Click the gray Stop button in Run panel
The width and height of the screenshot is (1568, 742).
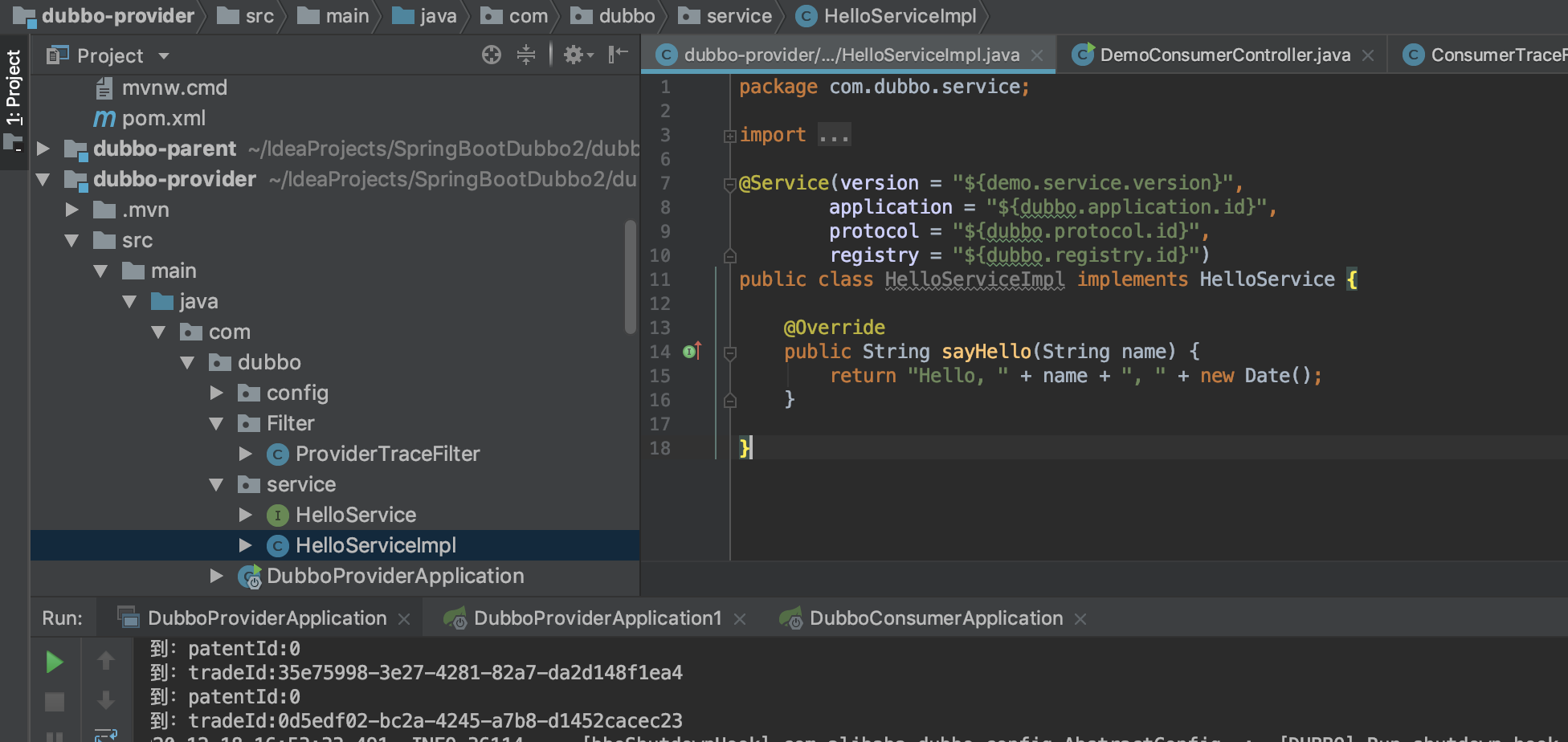coord(55,702)
